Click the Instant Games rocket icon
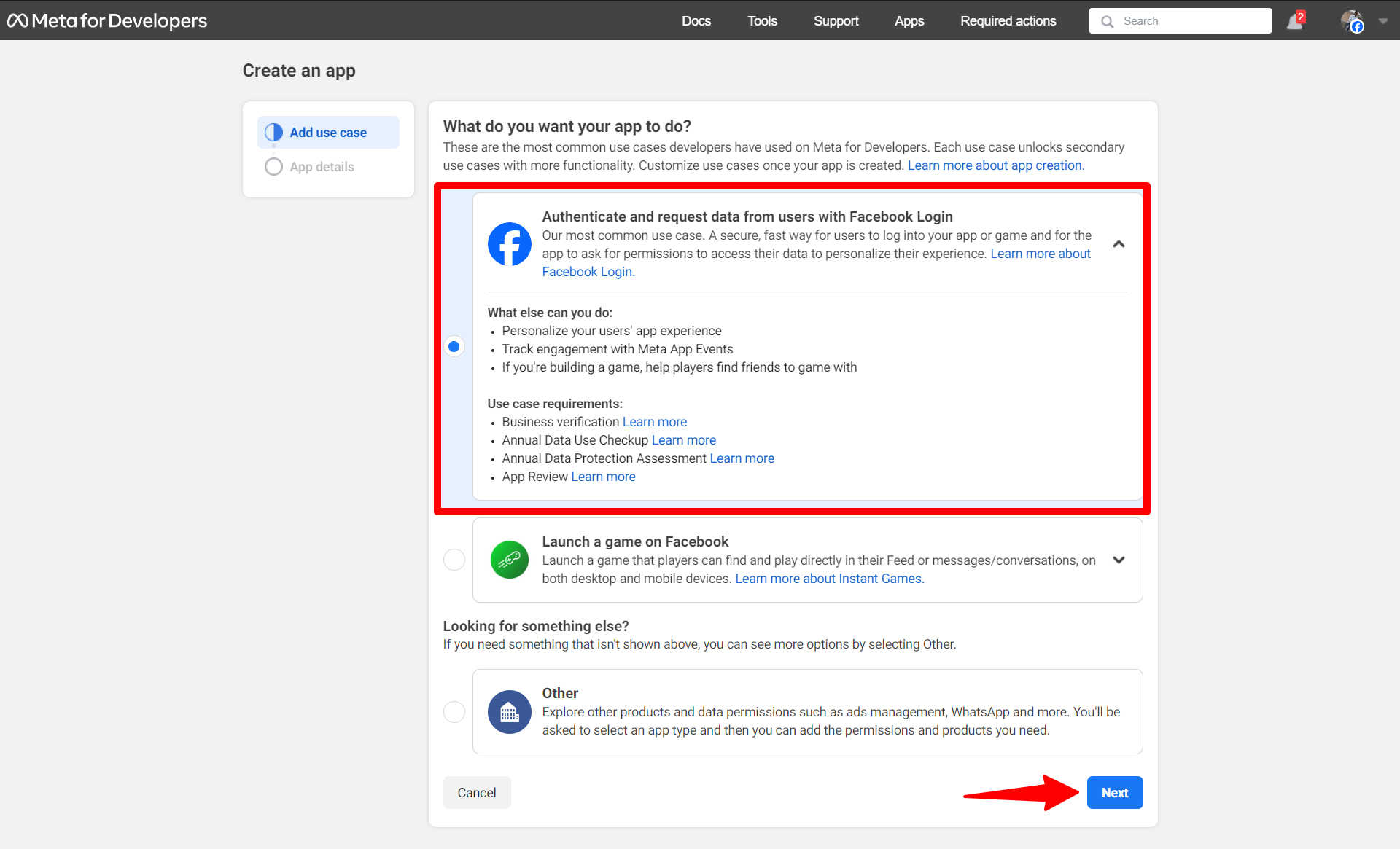This screenshot has height=849, width=1400. (x=509, y=560)
